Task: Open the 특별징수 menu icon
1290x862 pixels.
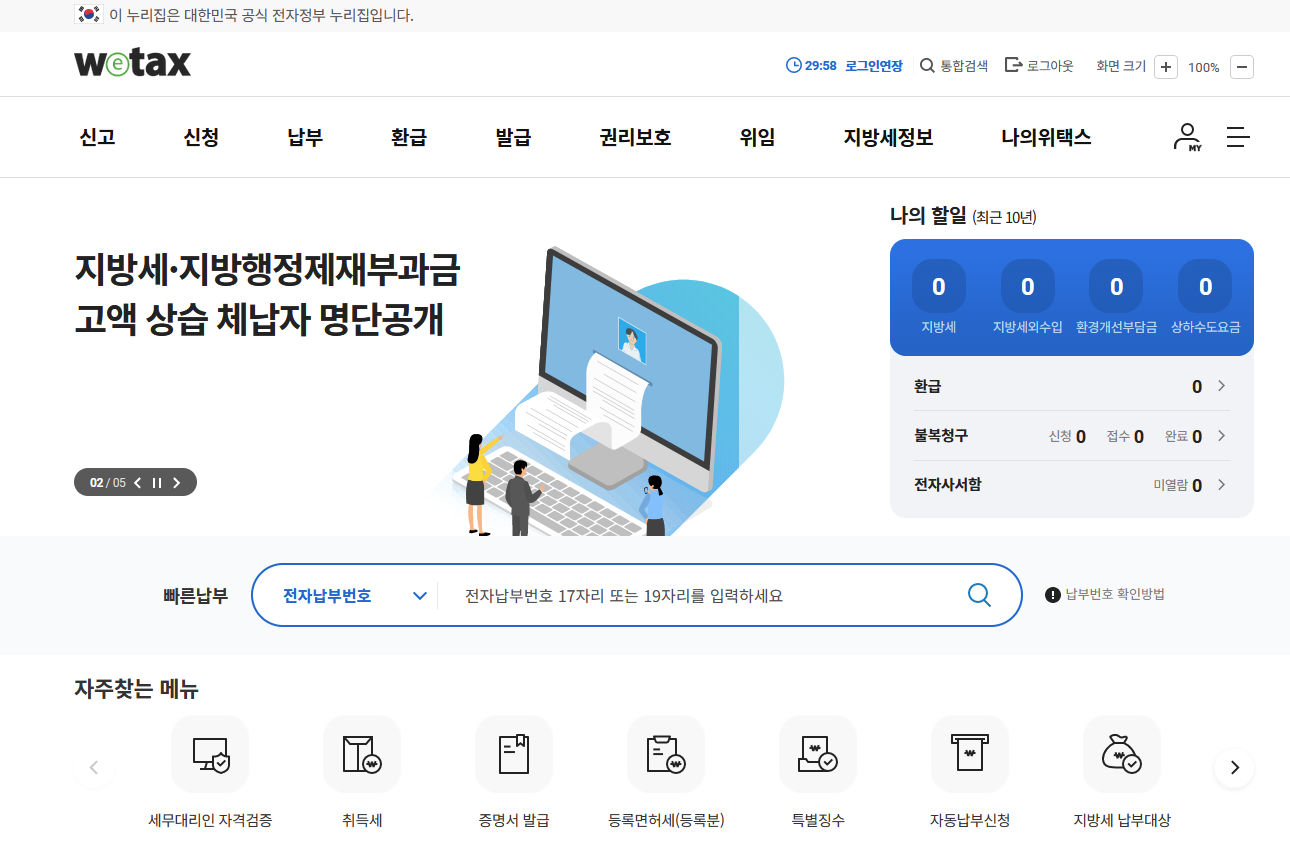Action: coord(818,754)
